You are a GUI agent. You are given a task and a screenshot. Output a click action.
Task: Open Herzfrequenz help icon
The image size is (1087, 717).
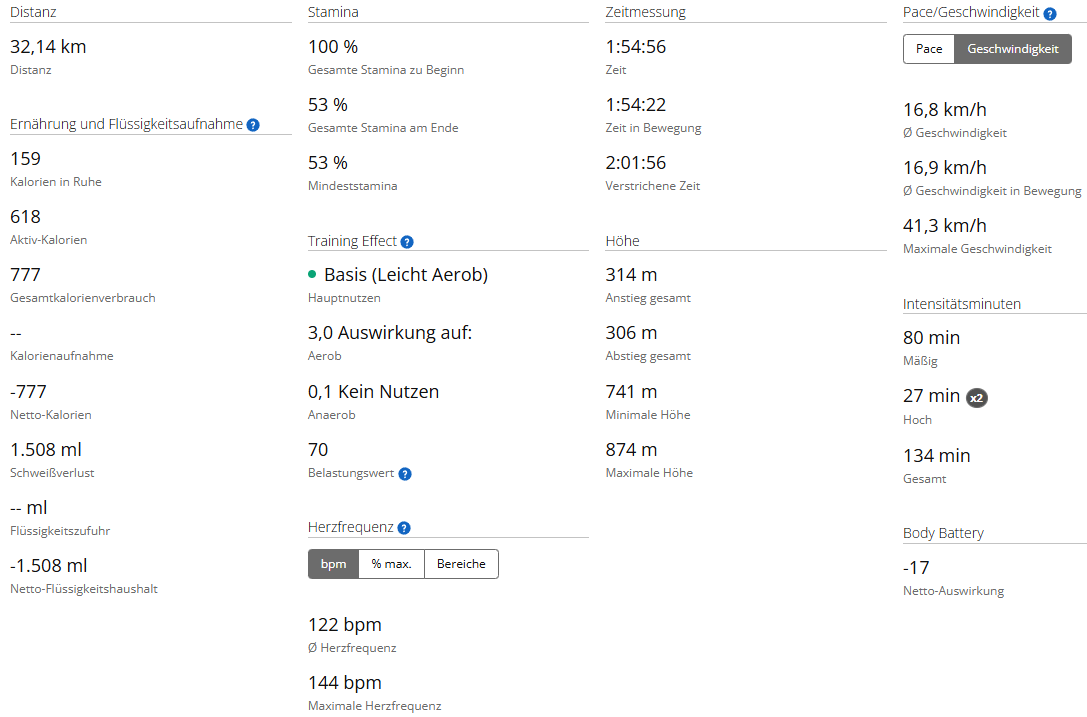pyautogui.click(x=404, y=528)
